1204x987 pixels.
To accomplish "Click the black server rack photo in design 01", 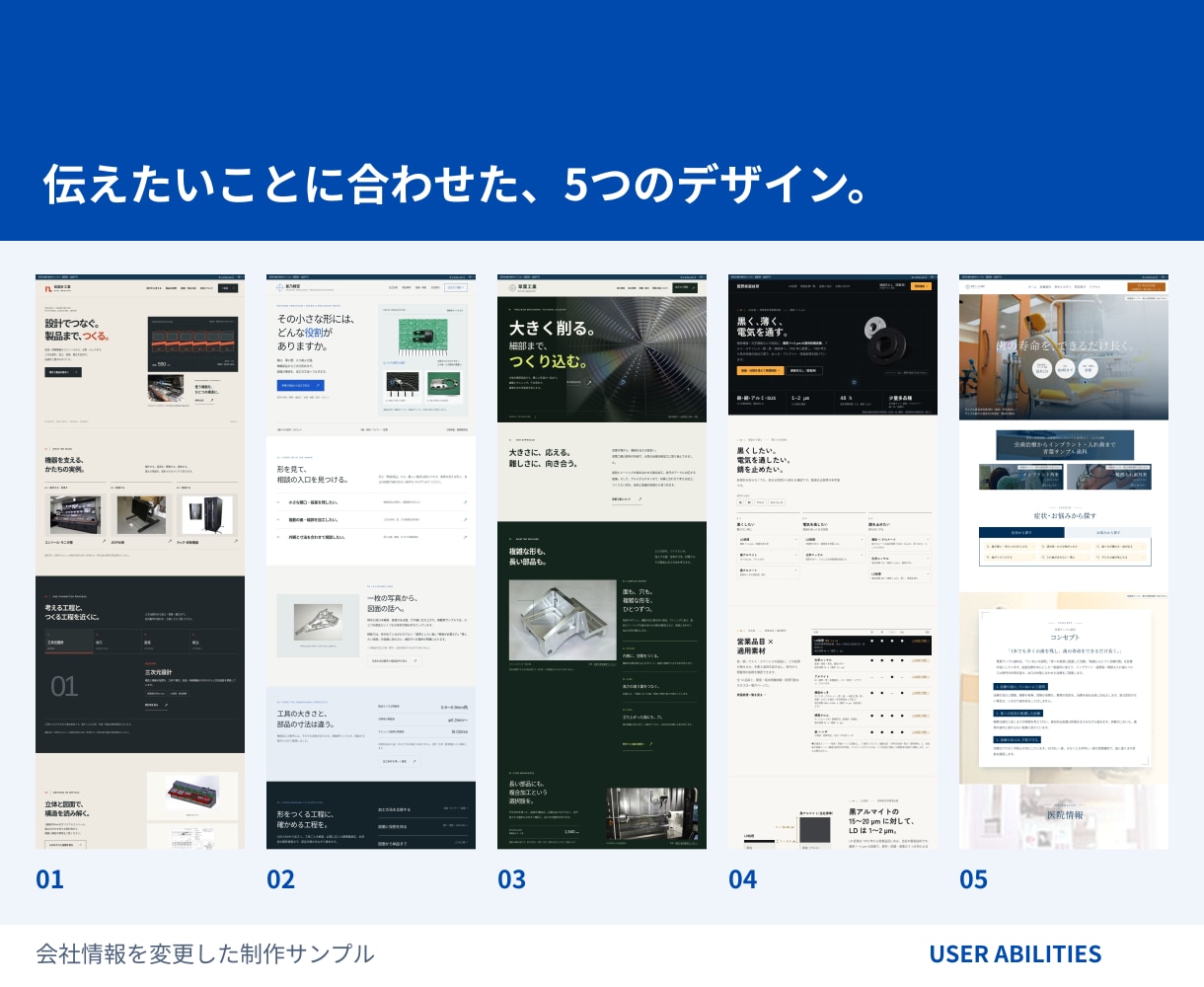I will tap(207, 516).
